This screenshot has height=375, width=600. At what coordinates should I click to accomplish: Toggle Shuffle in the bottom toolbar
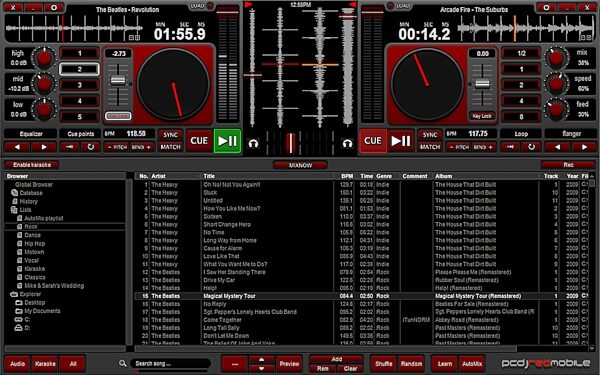pyautogui.click(x=383, y=364)
